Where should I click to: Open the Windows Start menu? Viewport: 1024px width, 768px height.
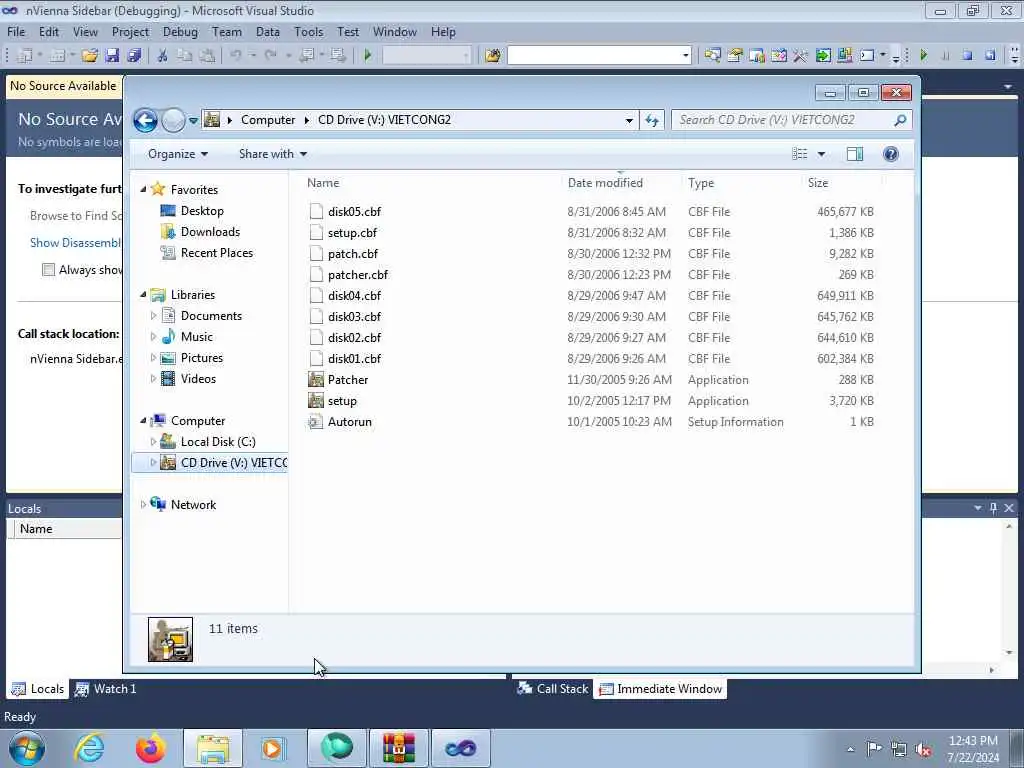(27, 748)
